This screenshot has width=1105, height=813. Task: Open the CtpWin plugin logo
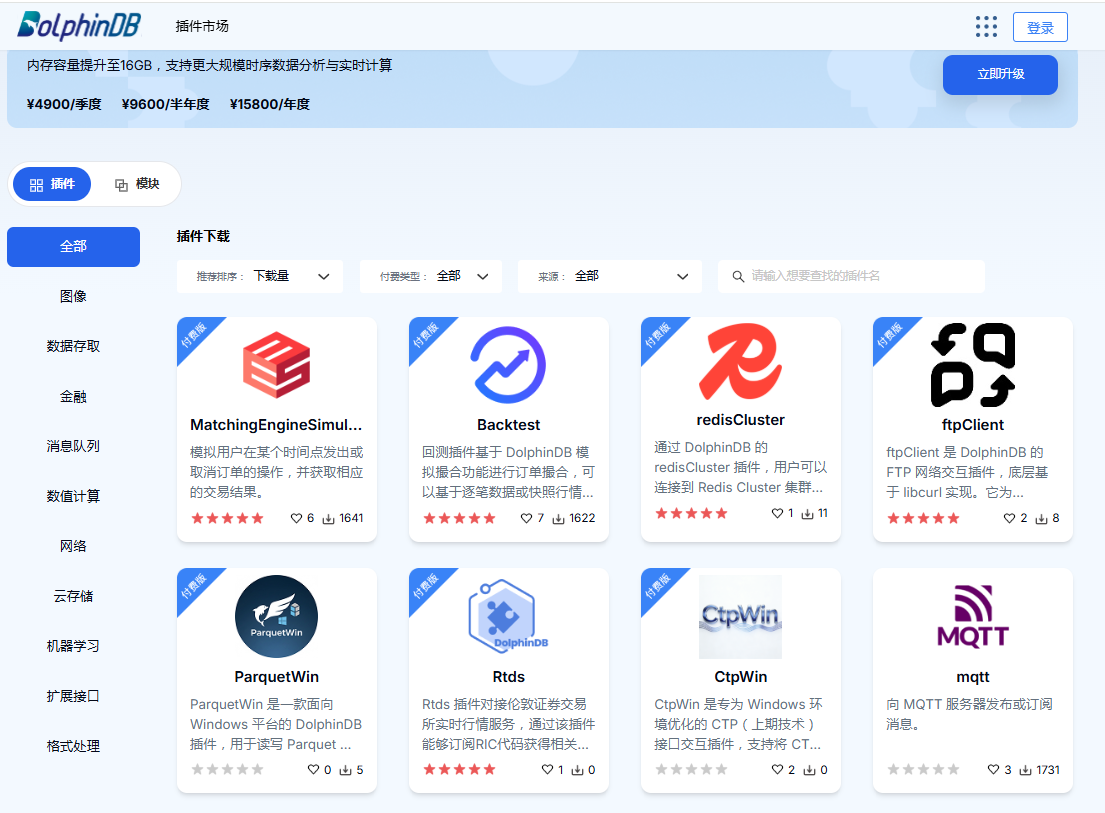pos(740,616)
